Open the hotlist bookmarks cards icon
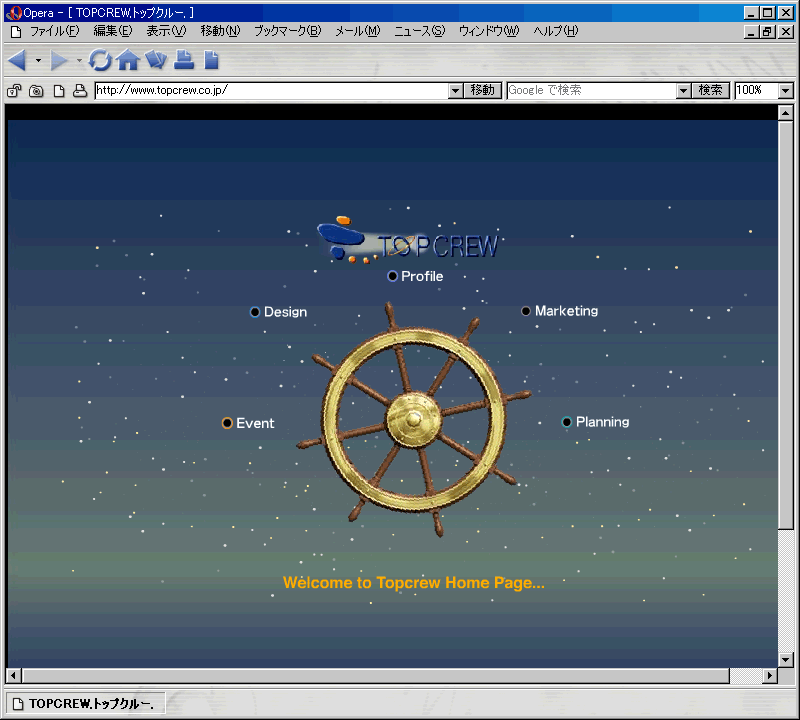 (x=156, y=60)
